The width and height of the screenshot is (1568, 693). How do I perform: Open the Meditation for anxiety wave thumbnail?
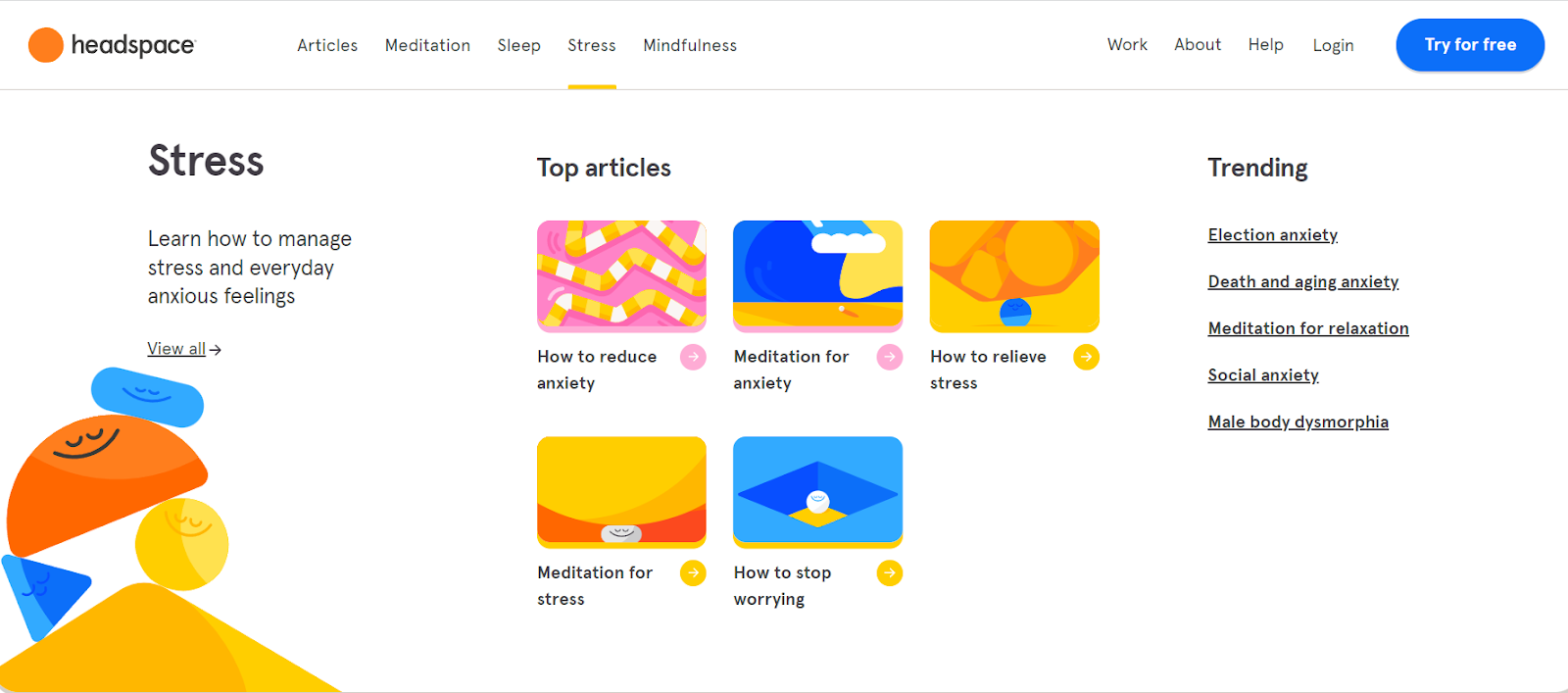coord(817,276)
